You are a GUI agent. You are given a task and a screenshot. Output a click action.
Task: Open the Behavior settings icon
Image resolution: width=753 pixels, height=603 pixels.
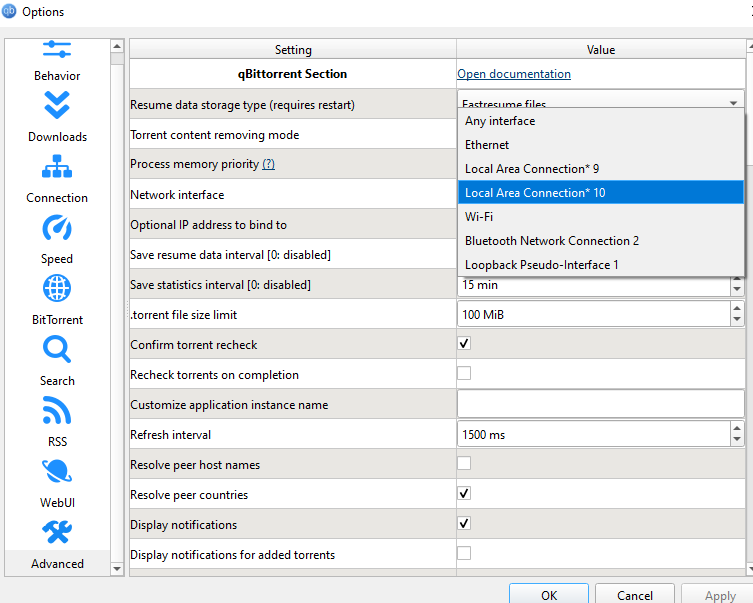pyautogui.click(x=57, y=49)
